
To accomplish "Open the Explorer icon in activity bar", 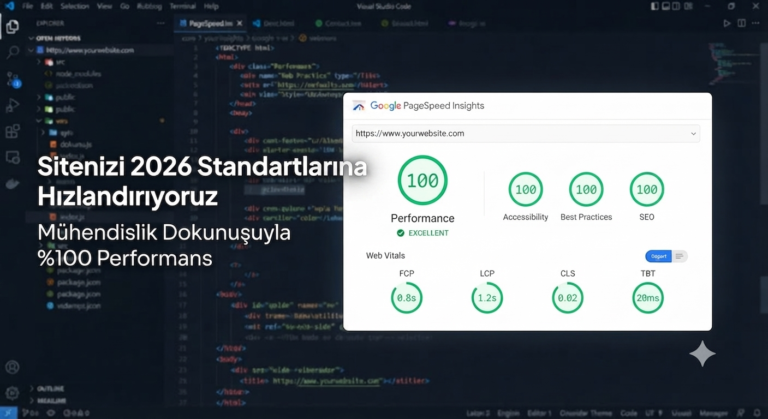I will [12, 26].
